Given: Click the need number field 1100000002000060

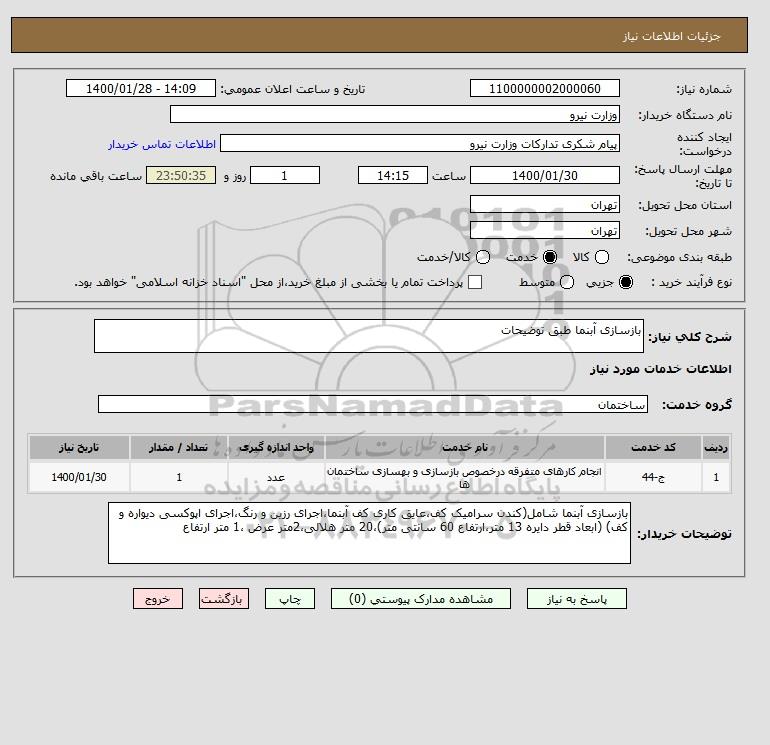Looking at the screenshot, I should (x=545, y=88).
